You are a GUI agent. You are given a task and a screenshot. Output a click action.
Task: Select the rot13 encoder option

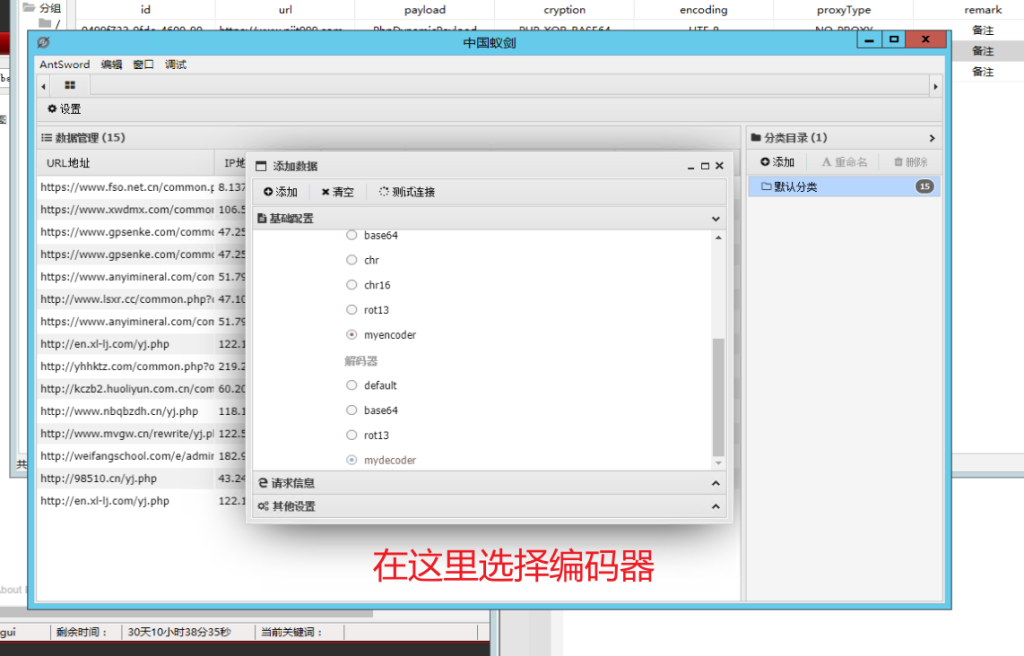coord(351,310)
